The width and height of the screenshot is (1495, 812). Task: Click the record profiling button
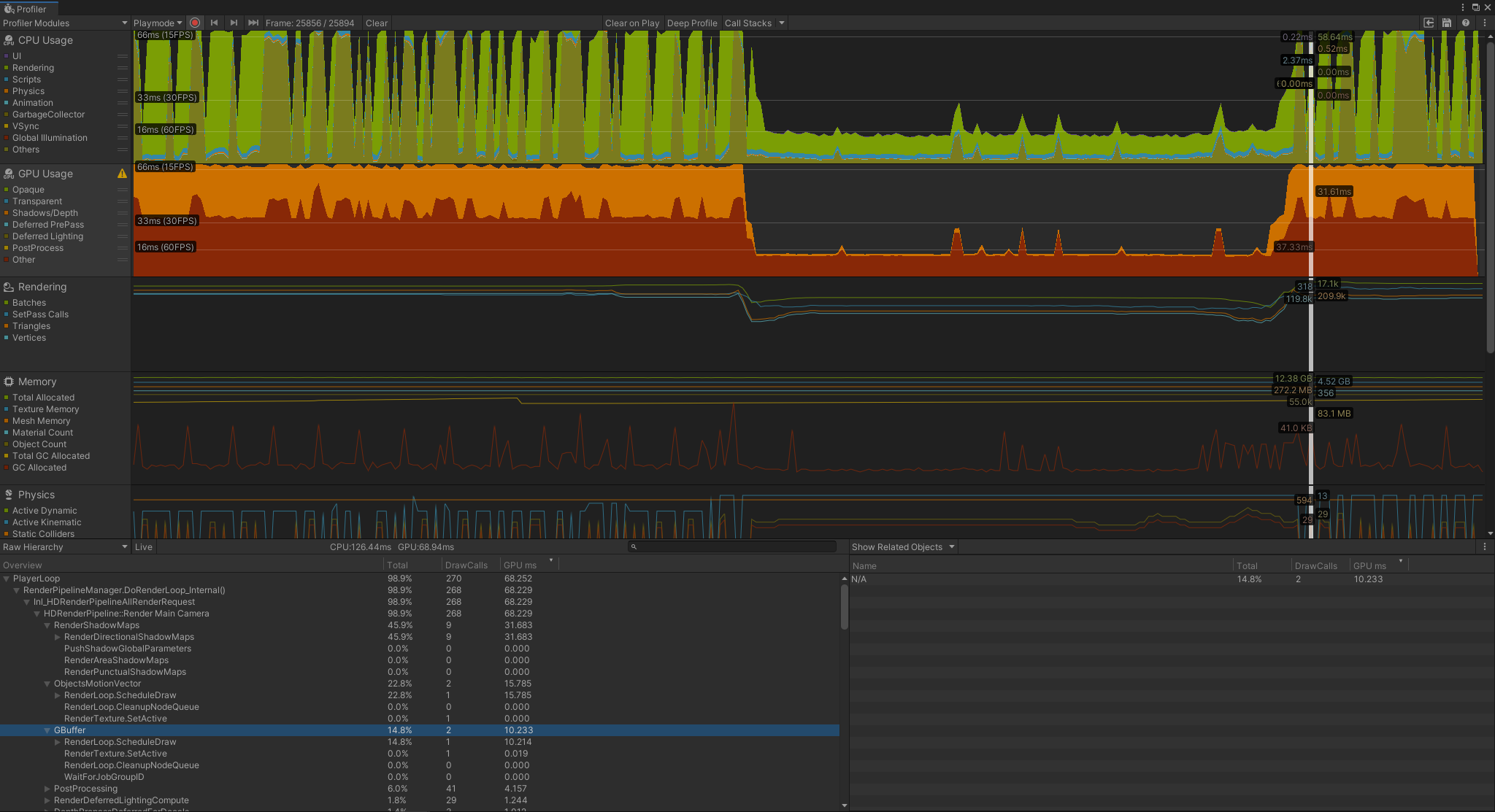tap(195, 23)
